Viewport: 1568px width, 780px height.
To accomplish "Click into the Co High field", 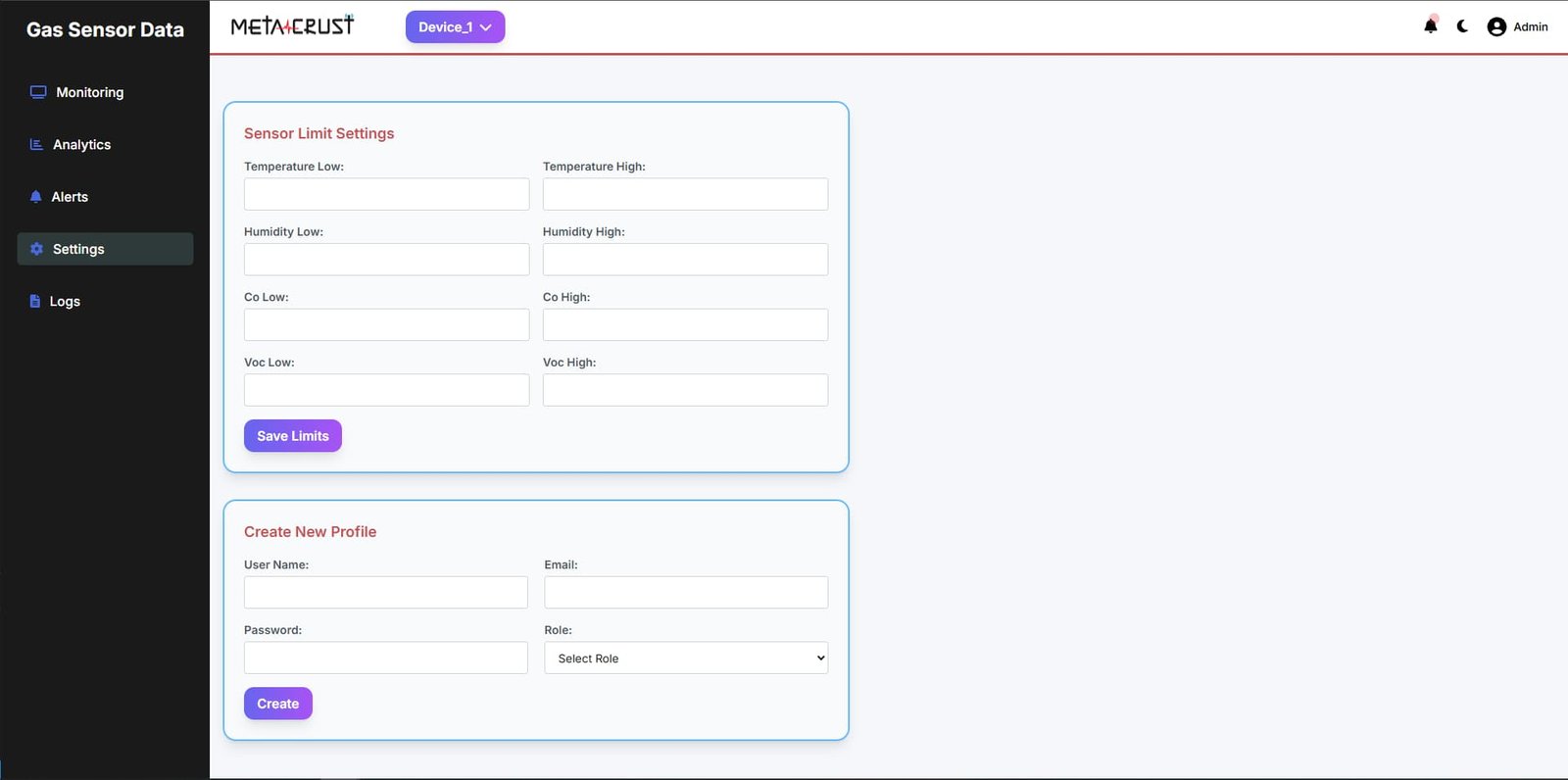I will click(685, 325).
